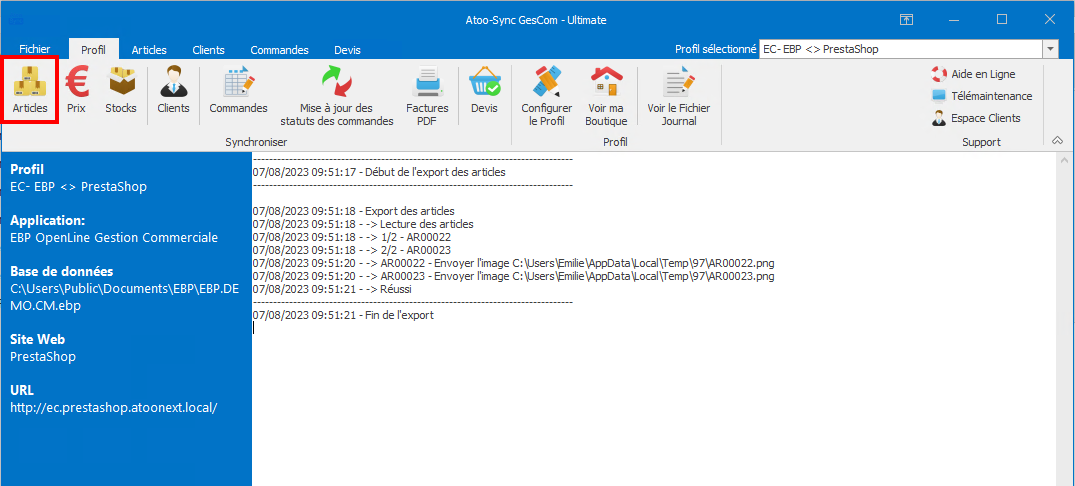Switch to the Profil tab
The height and width of the screenshot is (486, 1075).
(x=93, y=50)
